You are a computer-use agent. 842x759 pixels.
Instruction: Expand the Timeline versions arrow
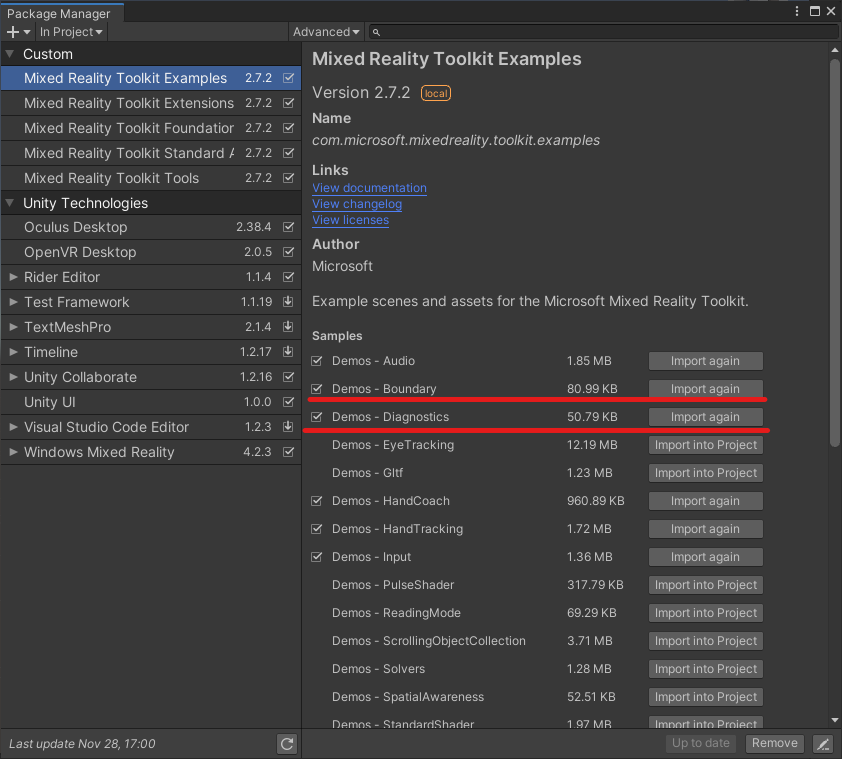13,352
